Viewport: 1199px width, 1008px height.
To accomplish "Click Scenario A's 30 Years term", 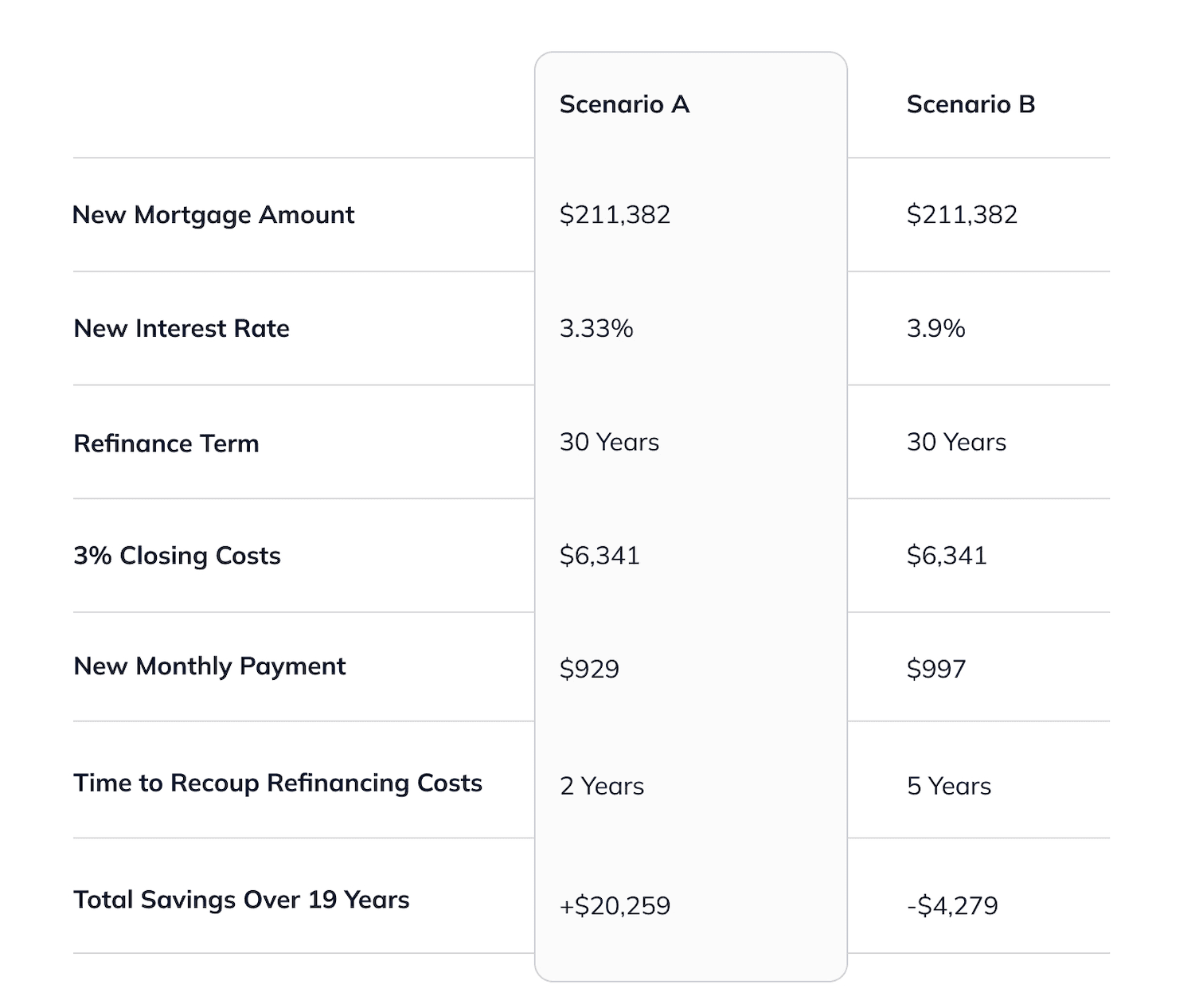I will pyautogui.click(x=609, y=443).
